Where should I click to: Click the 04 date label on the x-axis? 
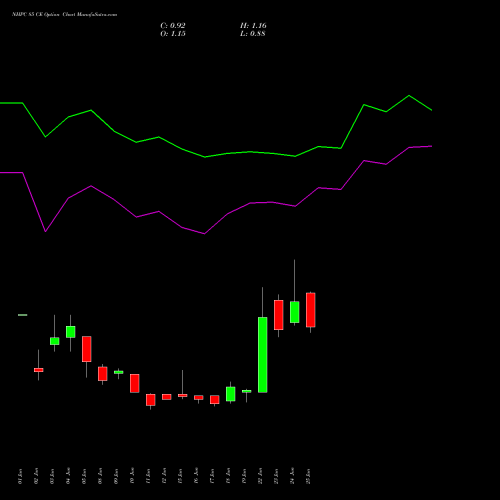click(68, 476)
